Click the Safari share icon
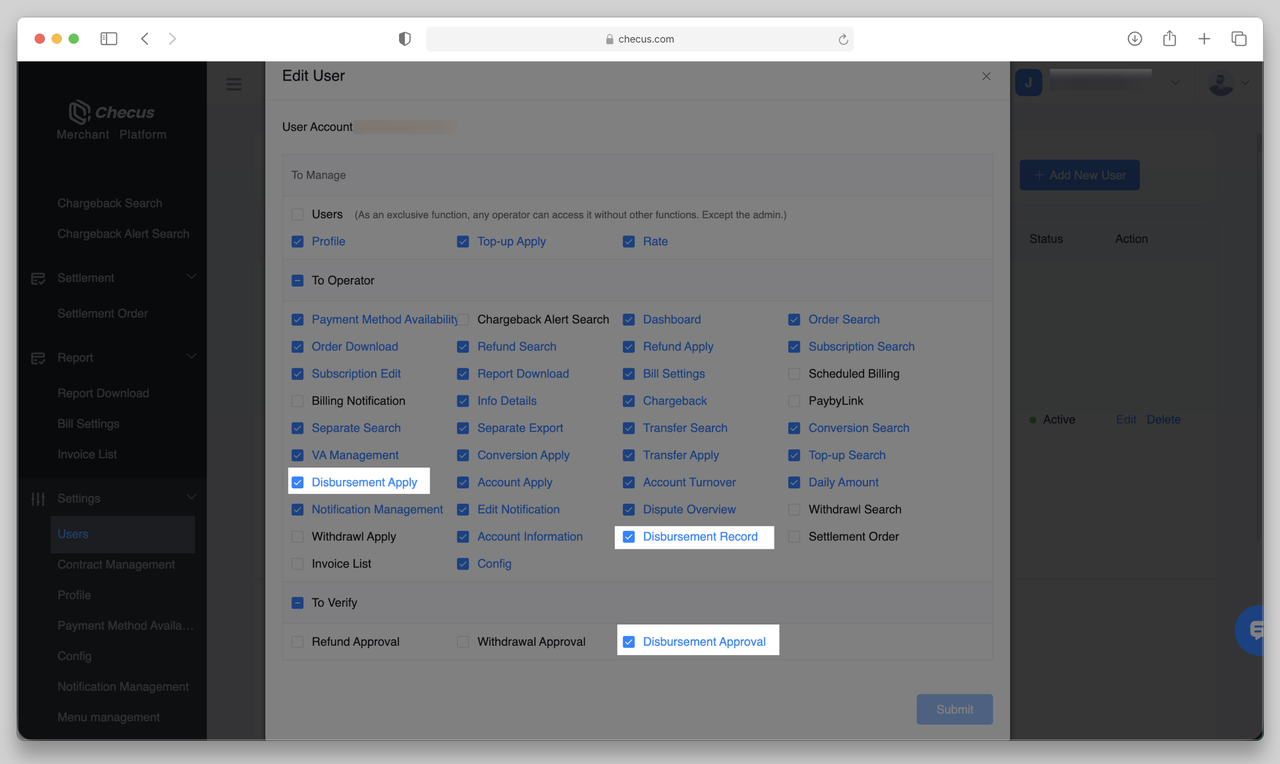This screenshot has height=764, width=1280. 1169,39
